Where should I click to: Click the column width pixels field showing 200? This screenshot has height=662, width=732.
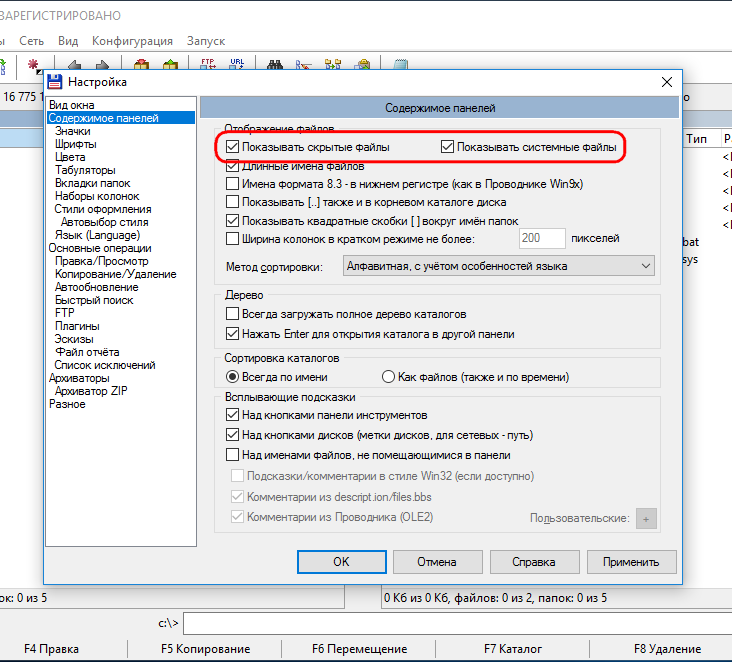(542, 239)
